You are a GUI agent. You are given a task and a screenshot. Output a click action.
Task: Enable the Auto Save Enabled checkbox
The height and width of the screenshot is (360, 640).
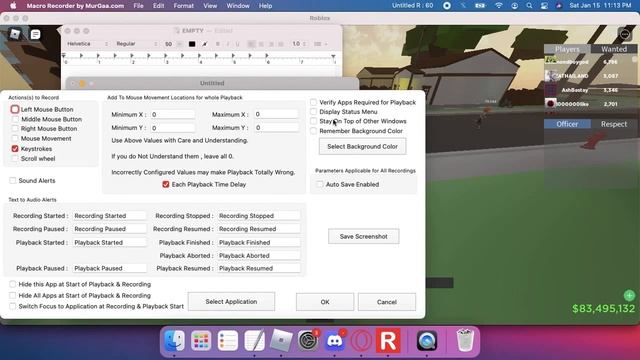320,184
